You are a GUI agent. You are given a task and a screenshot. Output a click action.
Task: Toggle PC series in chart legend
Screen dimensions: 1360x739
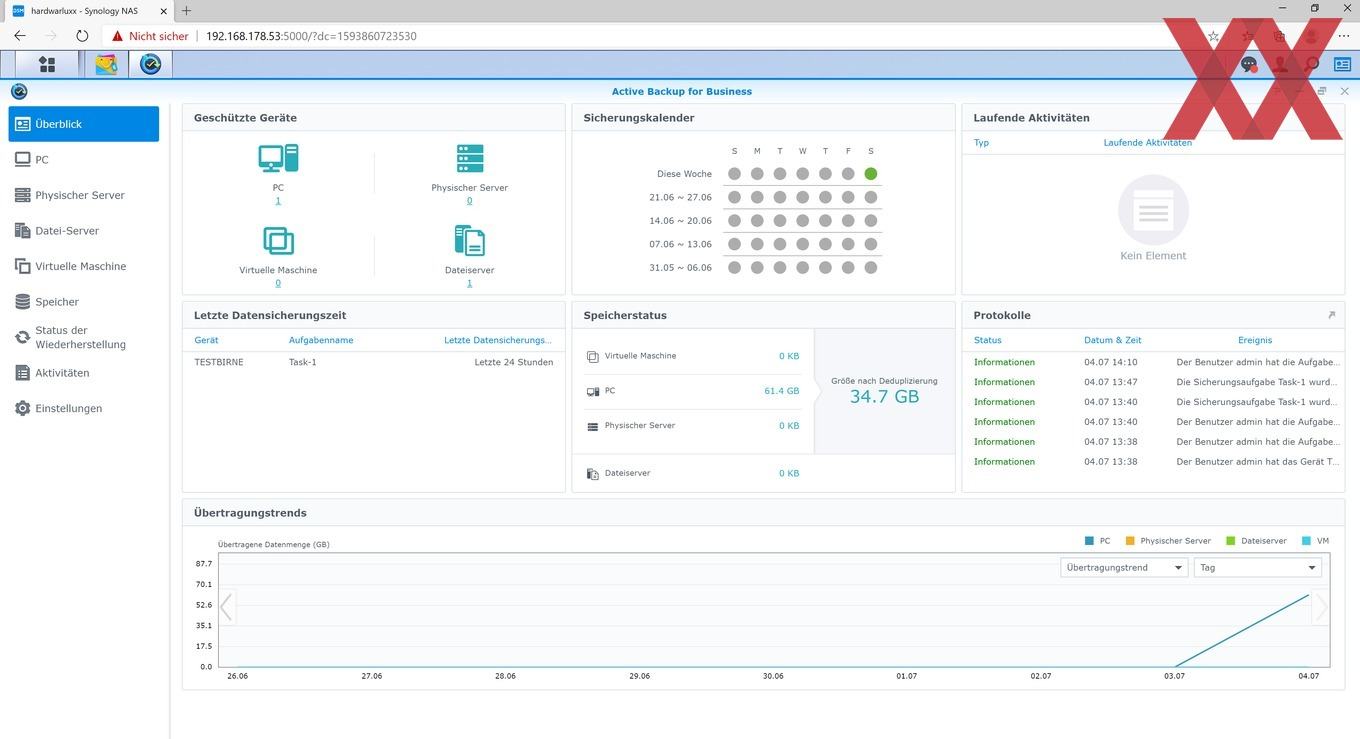tap(1098, 541)
